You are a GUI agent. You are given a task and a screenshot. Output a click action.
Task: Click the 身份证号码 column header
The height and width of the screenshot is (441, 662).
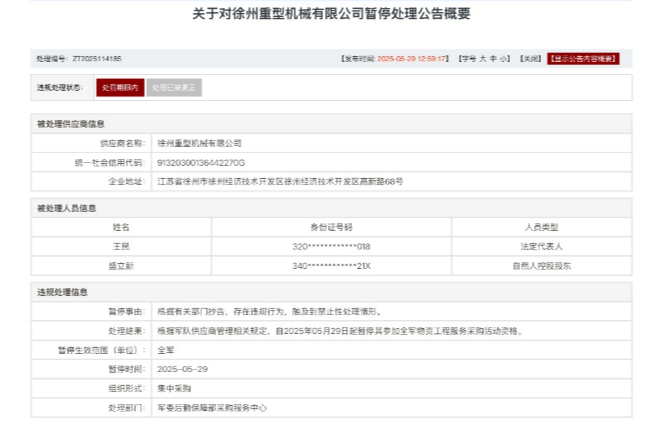[x=331, y=227]
